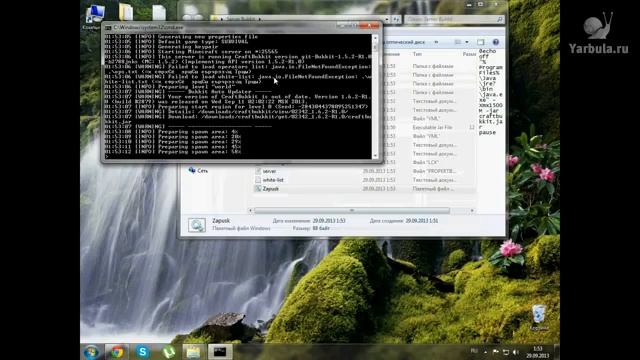Click the оптический диск toolbar button

(405, 42)
